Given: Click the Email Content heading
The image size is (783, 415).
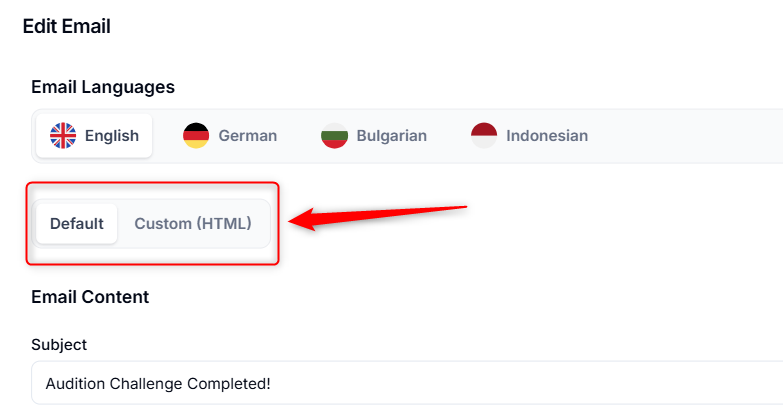Looking at the screenshot, I should pyautogui.click(x=90, y=297).
